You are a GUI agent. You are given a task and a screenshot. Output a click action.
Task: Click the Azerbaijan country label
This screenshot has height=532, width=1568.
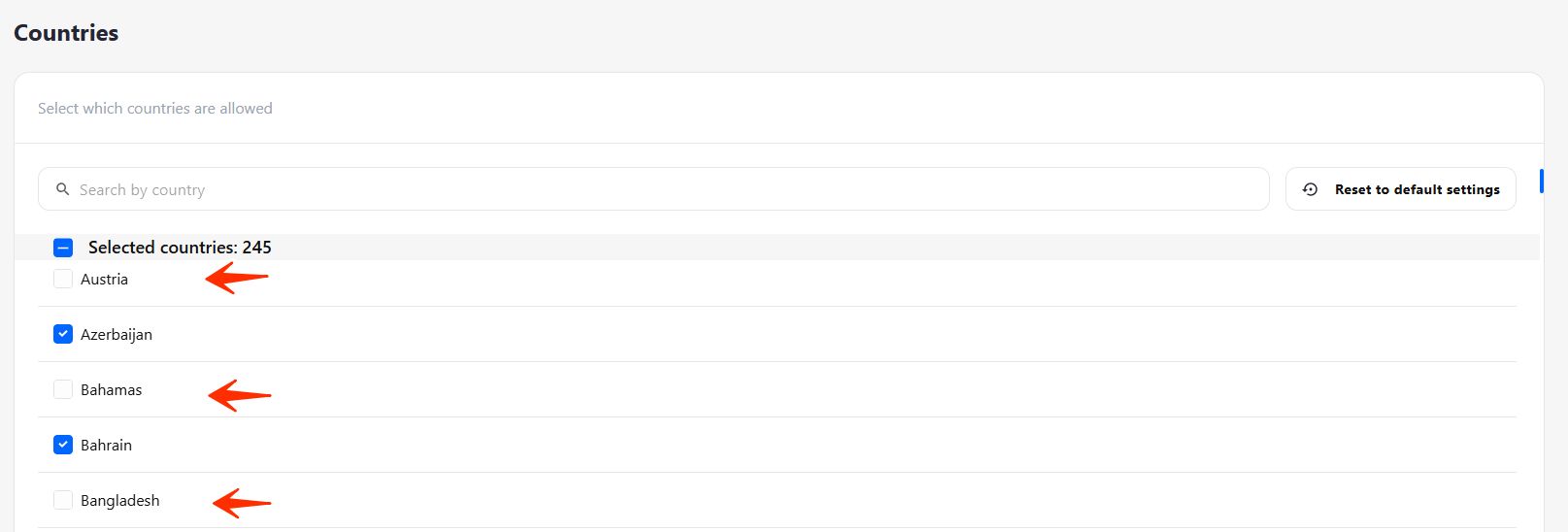117,335
